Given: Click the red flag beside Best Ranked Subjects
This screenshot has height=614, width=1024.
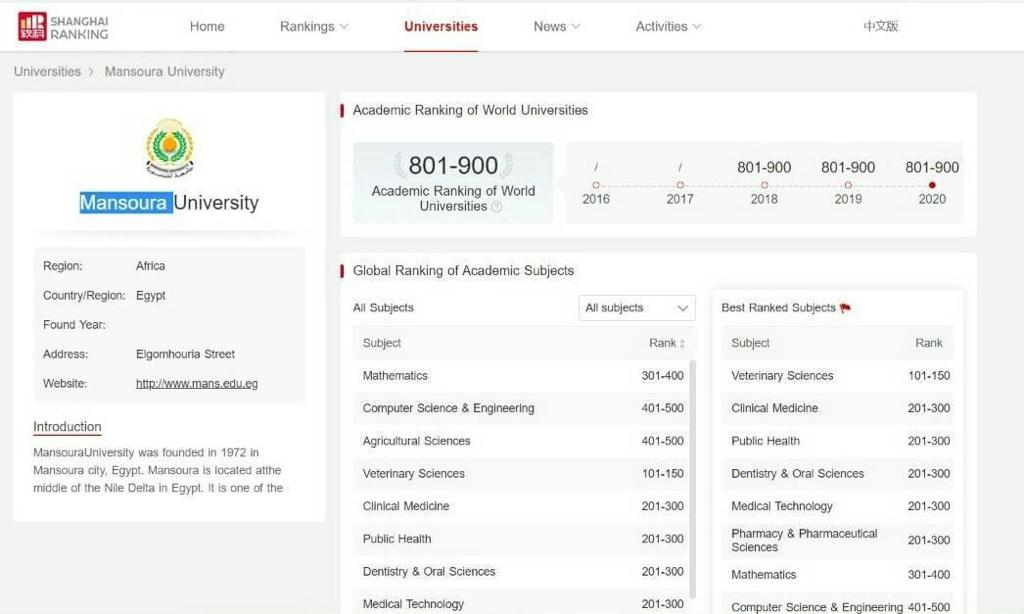Looking at the screenshot, I should tap(846, 308).
